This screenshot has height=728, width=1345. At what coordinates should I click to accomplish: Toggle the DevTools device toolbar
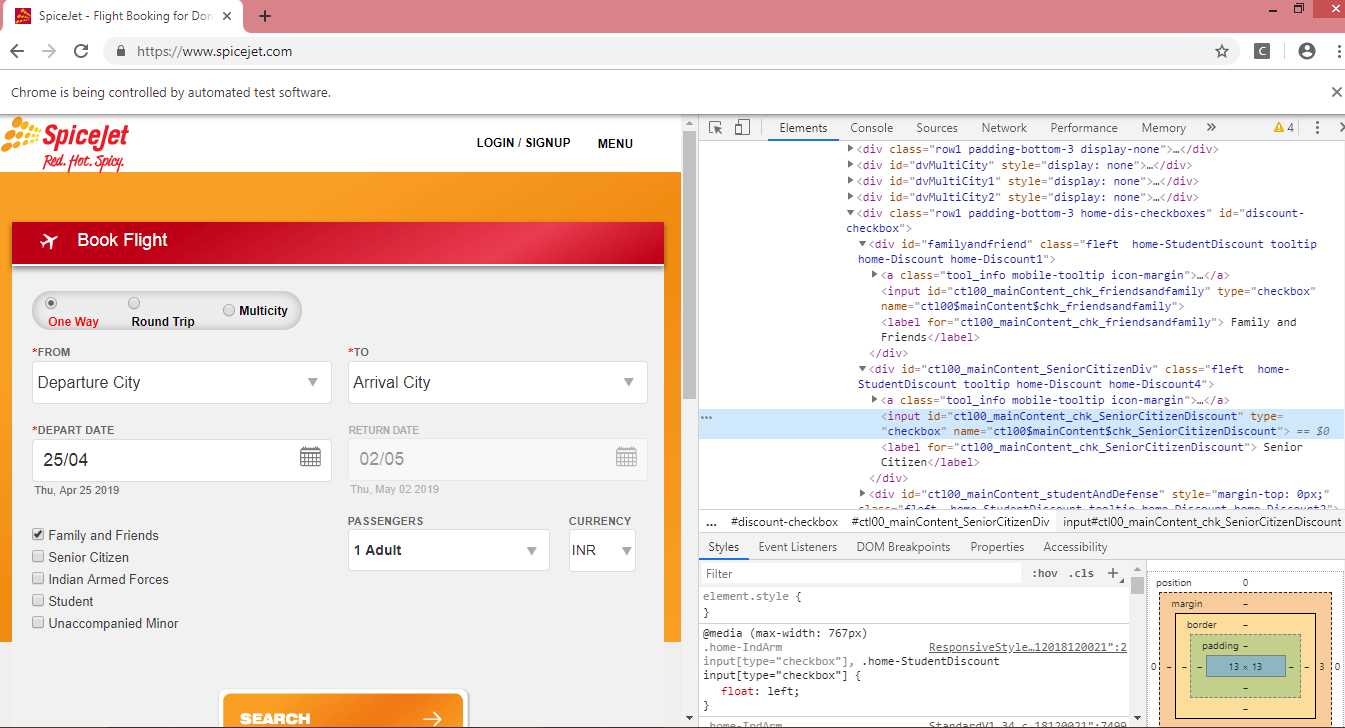[742, 128]
